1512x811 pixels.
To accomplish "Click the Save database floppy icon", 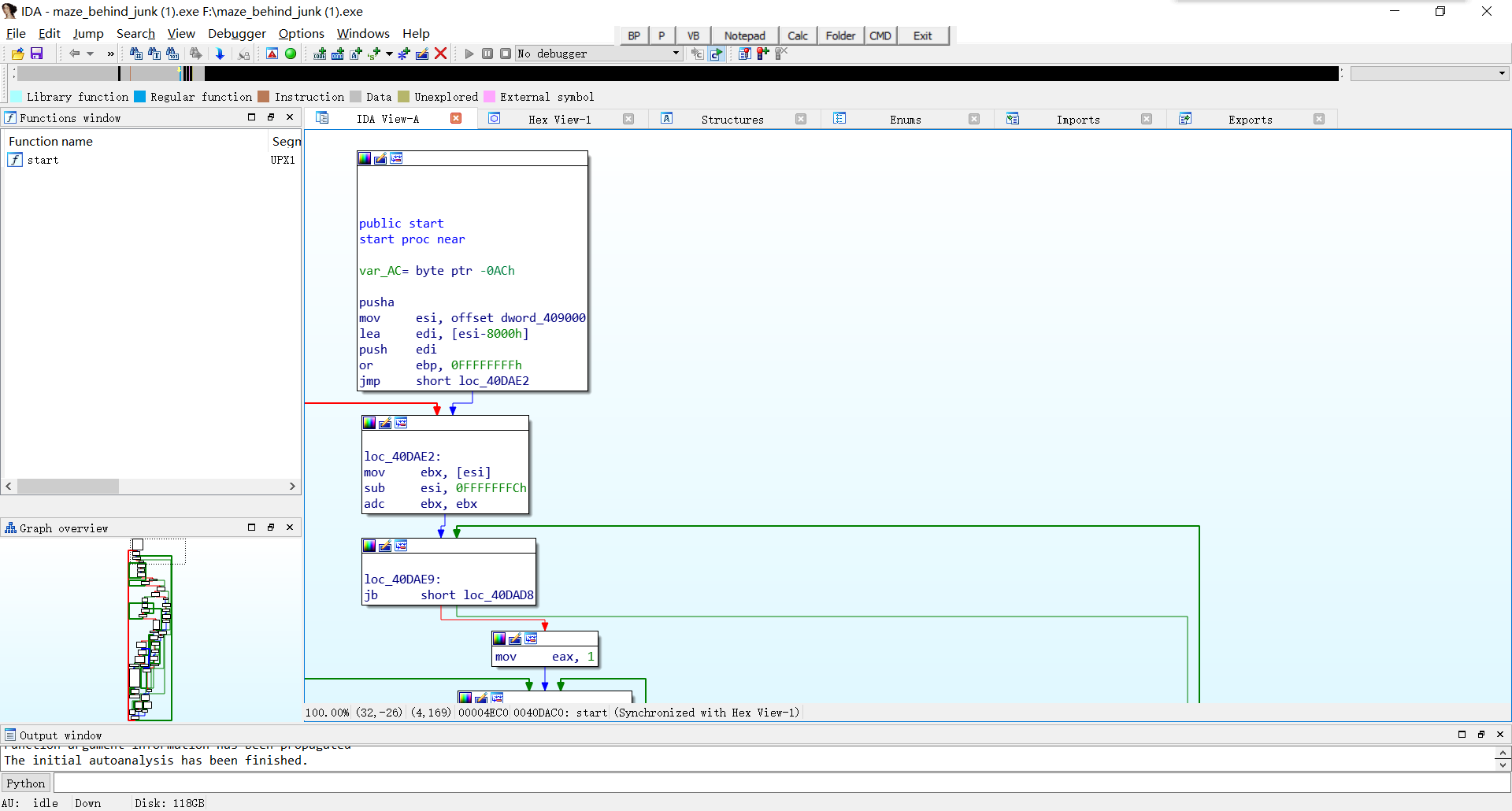I will [36, 54].
